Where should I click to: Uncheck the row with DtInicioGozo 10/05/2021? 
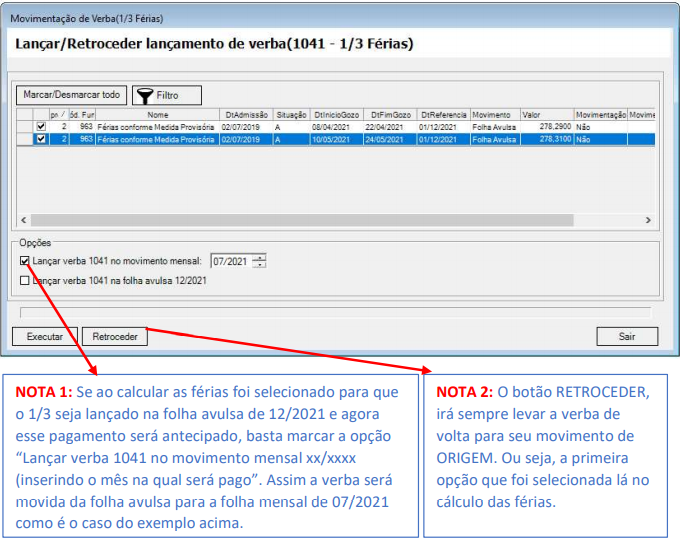[41, 139]
